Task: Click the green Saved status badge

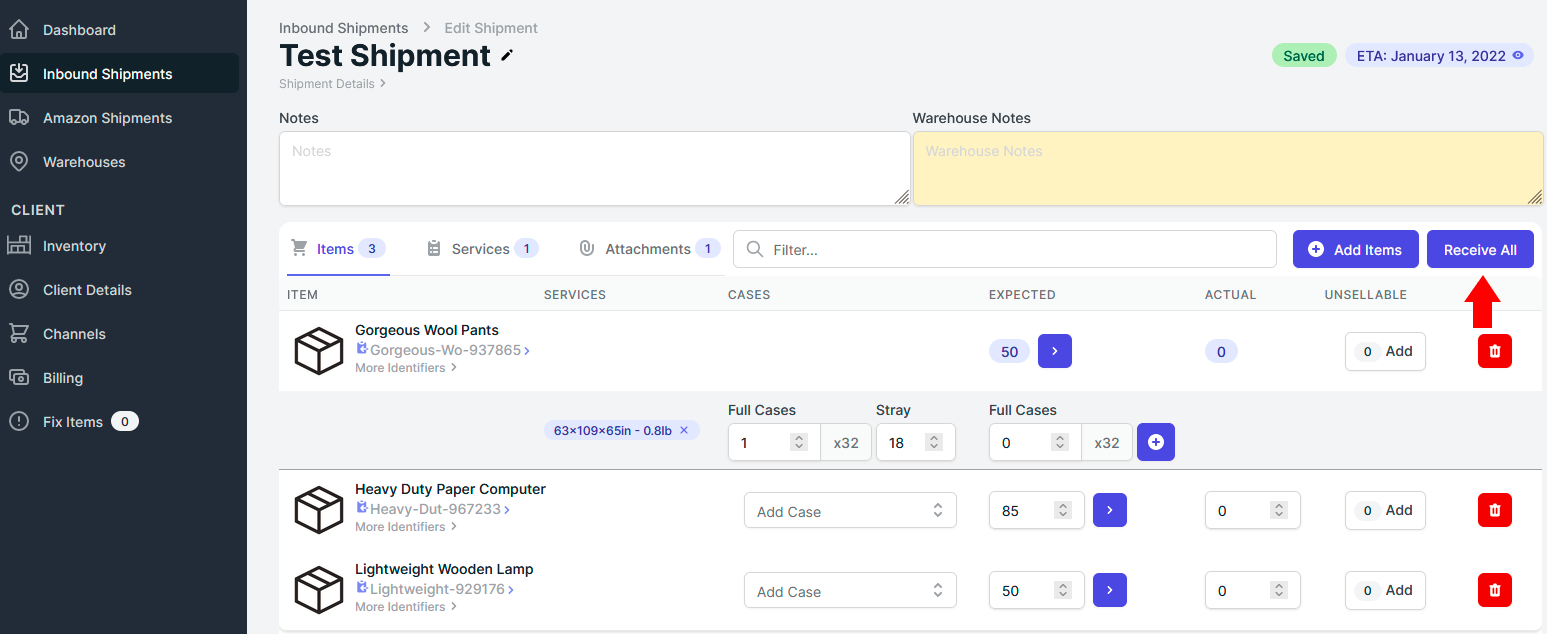Action: pos(1304,56)
